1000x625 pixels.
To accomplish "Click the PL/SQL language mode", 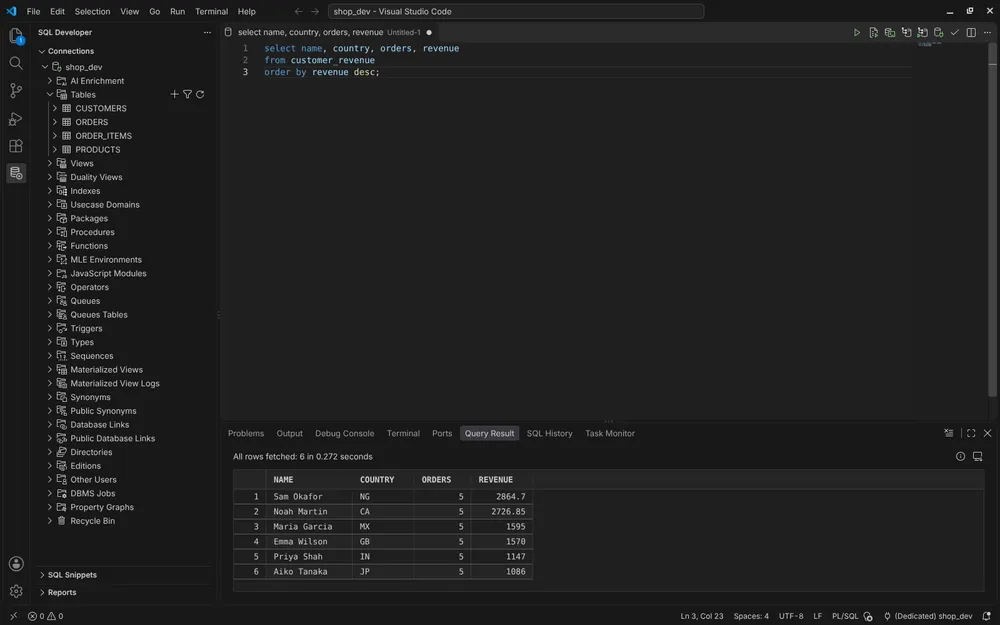I will 845,616.
